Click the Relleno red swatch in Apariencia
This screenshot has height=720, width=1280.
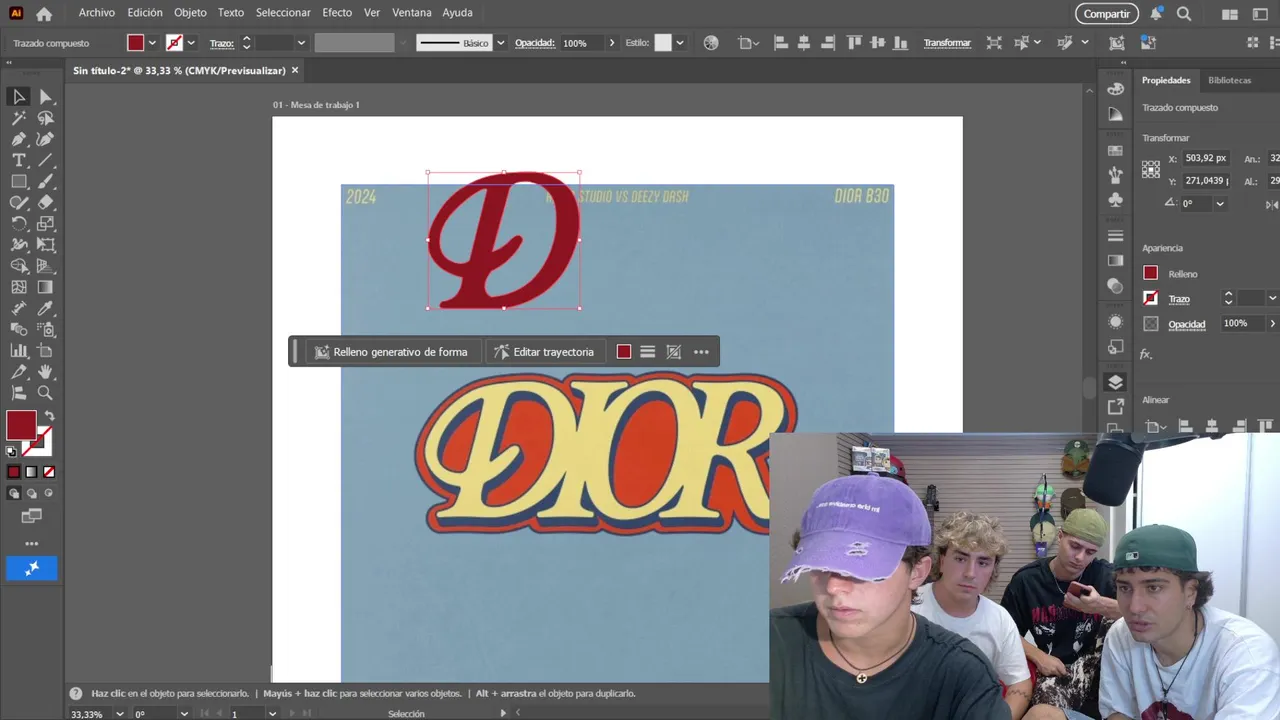pyautogui.click(x=1151, y=273)
